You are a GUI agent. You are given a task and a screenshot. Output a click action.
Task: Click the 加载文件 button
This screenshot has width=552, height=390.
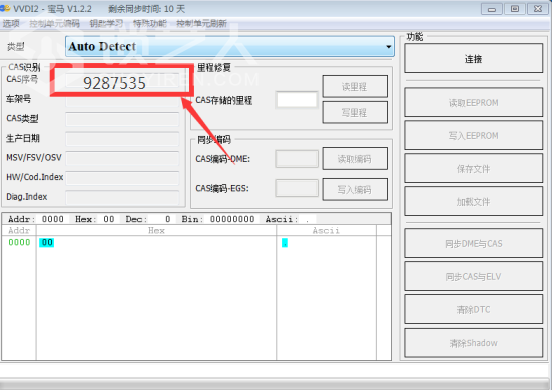473,202
